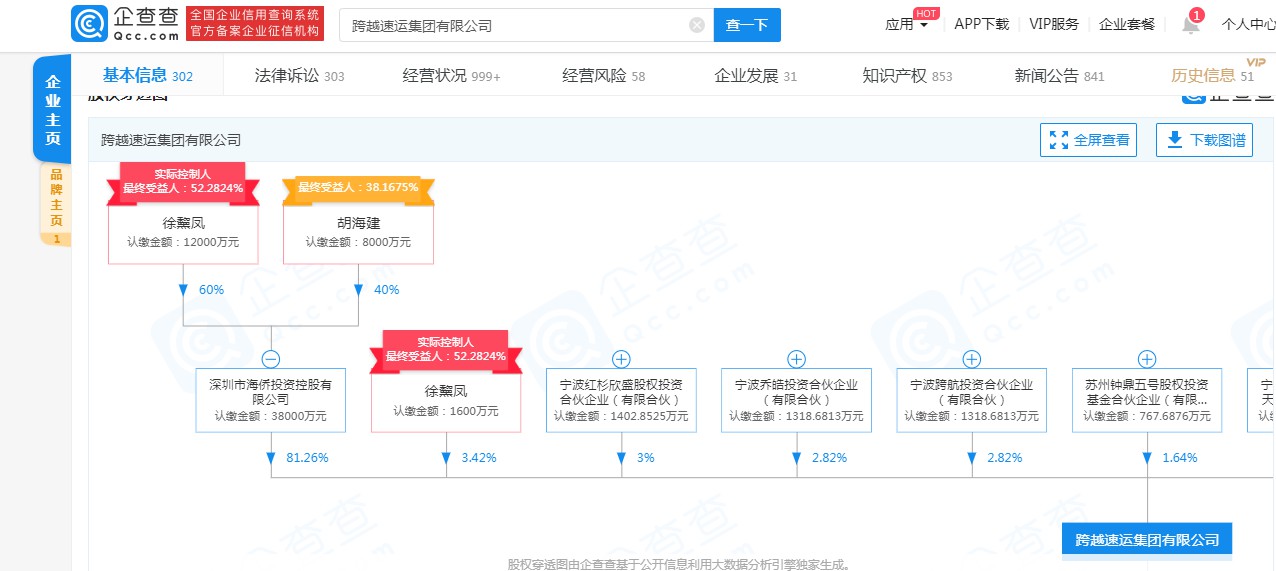The height and width of the screenshot is (571, 1276).
Task: Click the 苏州钟鼎五号股权投资基金 card
Action: point(1147,400)
